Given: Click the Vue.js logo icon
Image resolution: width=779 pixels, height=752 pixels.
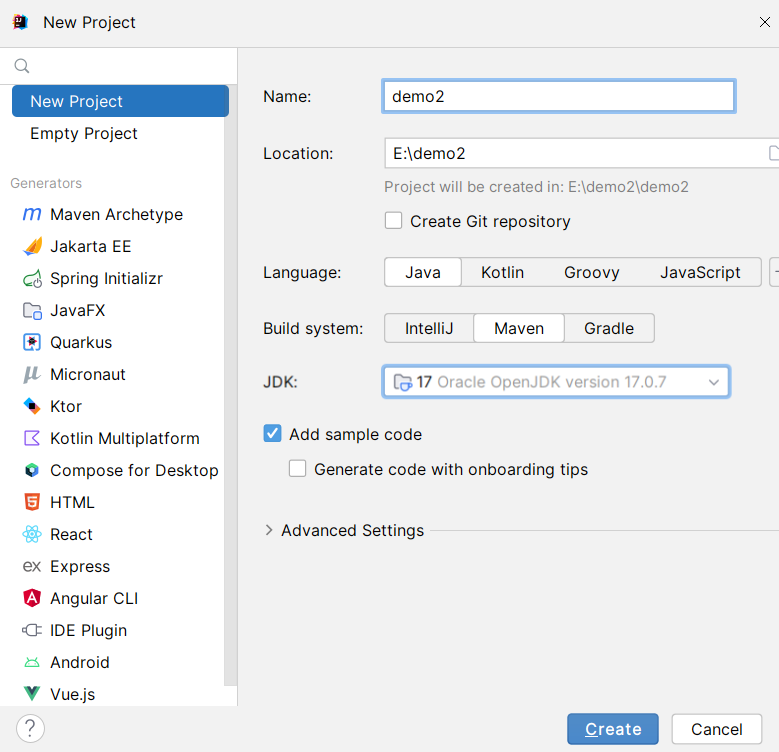Looking at the screenshot, I should coord(32,693).
